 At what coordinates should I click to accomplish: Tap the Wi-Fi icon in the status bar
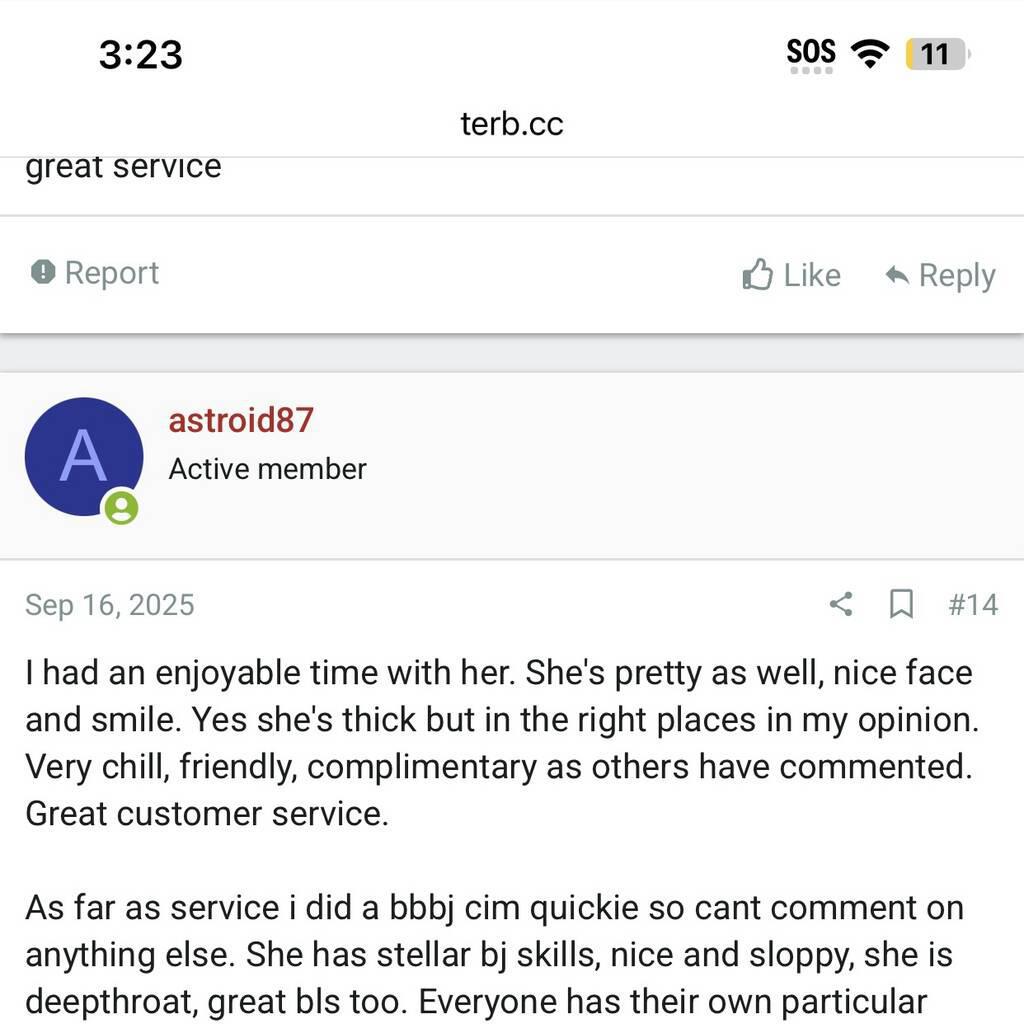(870, 53)
